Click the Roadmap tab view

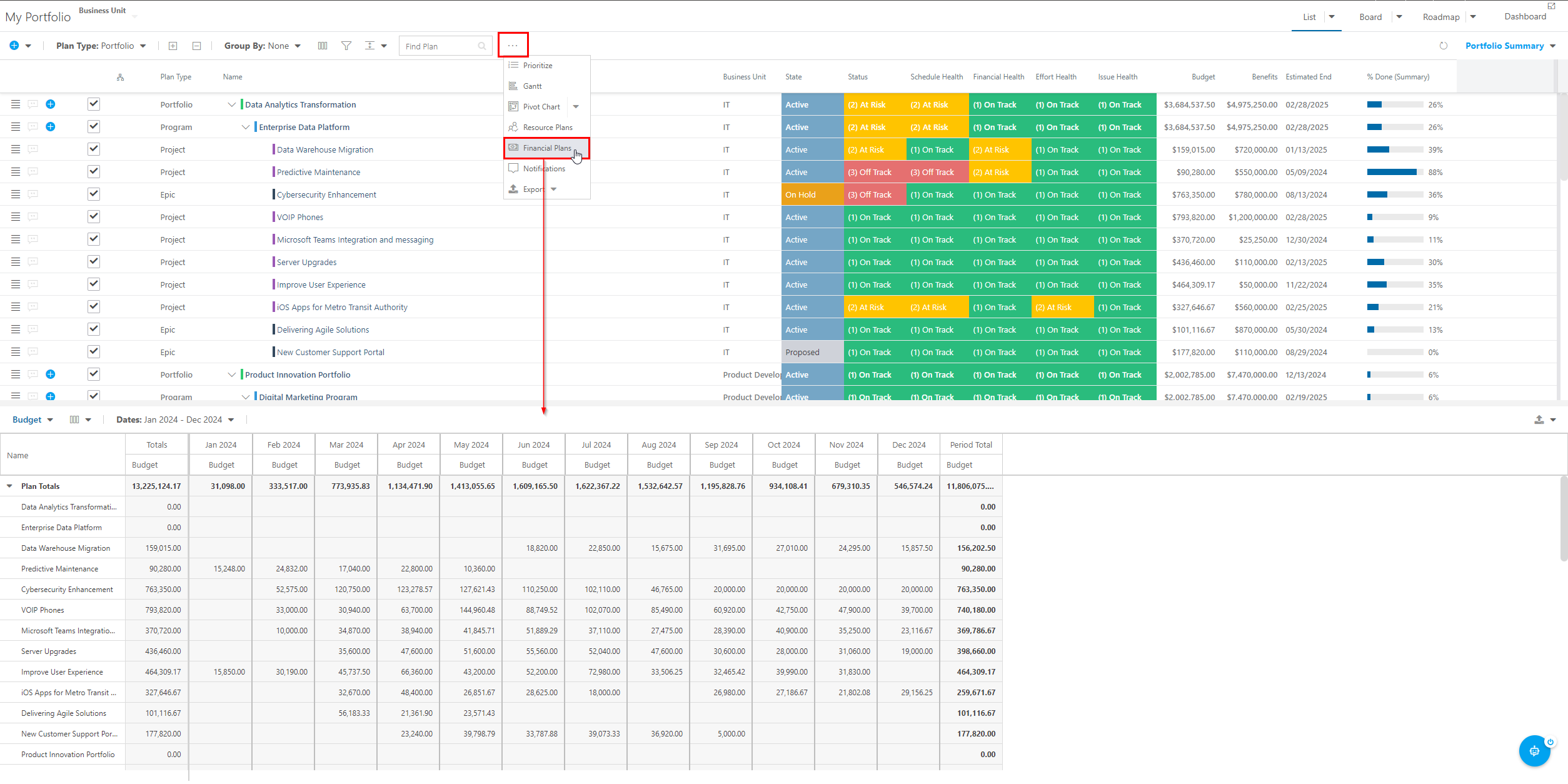pos(1441,16)
